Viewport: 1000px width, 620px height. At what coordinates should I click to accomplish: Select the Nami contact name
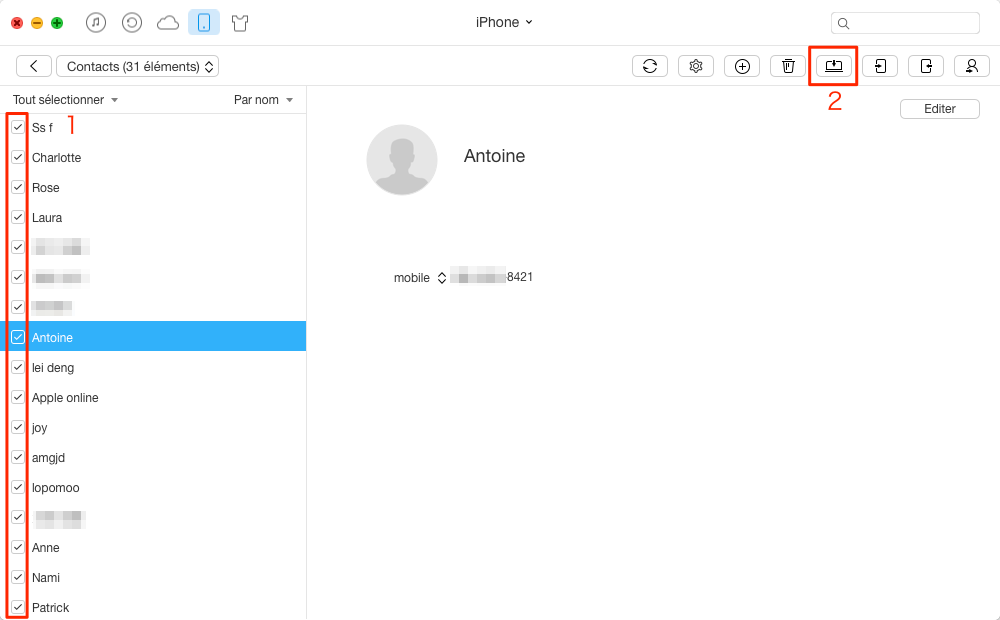point(46,577)
